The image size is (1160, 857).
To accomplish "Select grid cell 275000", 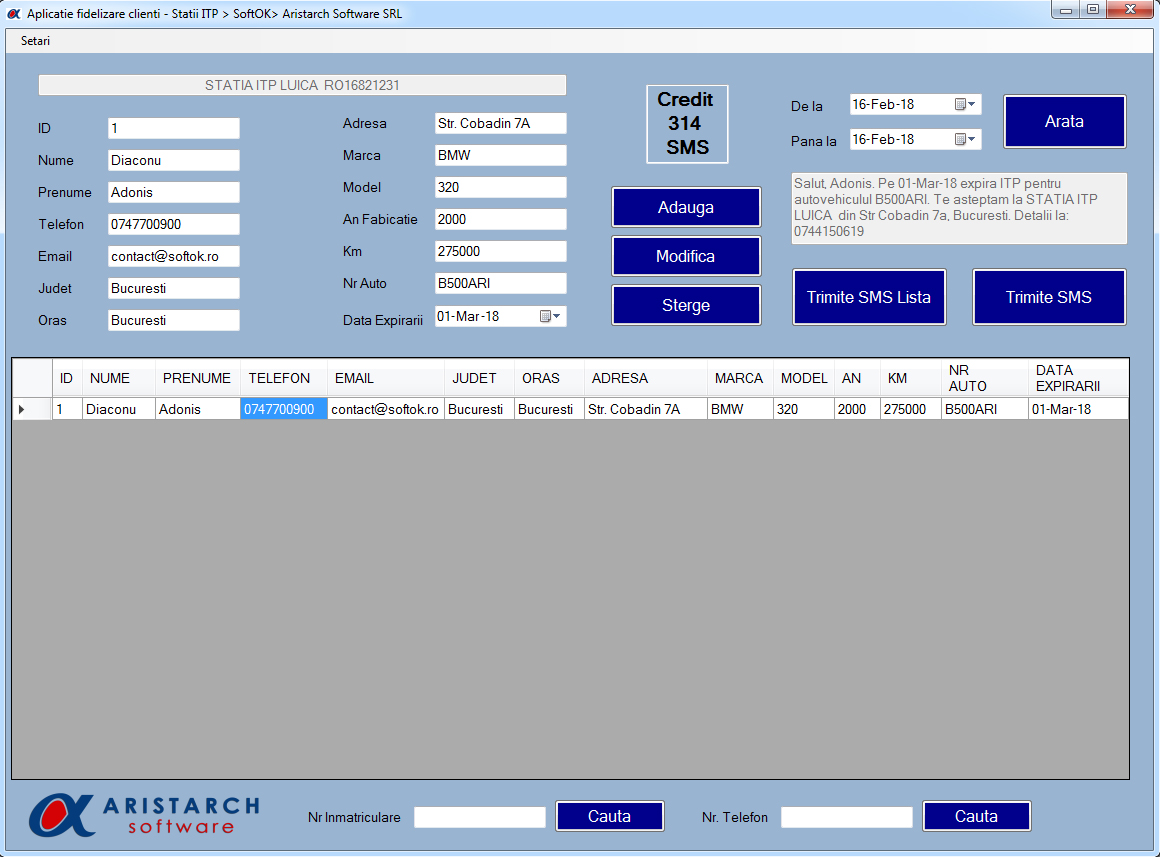I will point(910,409).
